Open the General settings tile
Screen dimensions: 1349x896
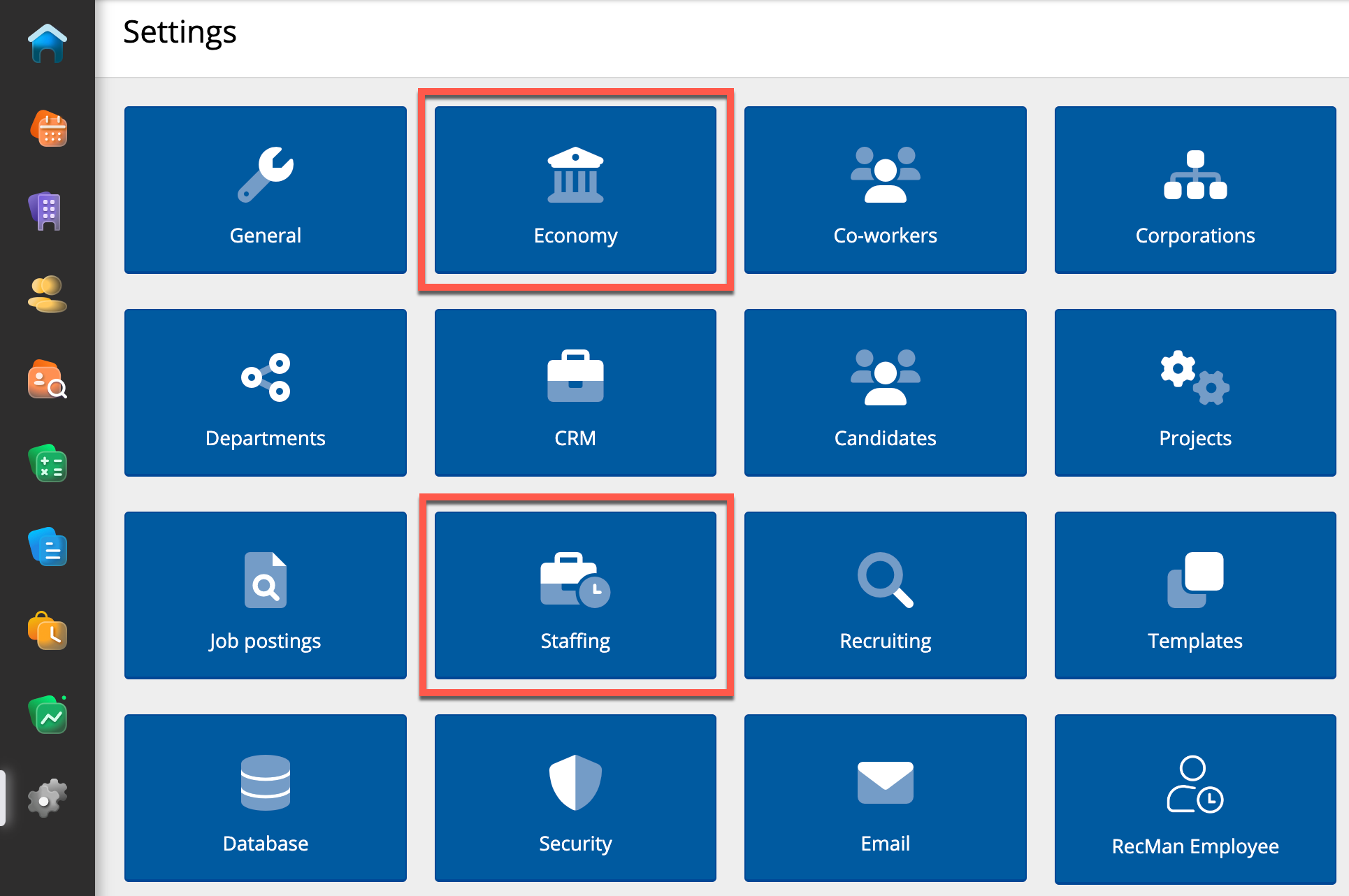265,189
